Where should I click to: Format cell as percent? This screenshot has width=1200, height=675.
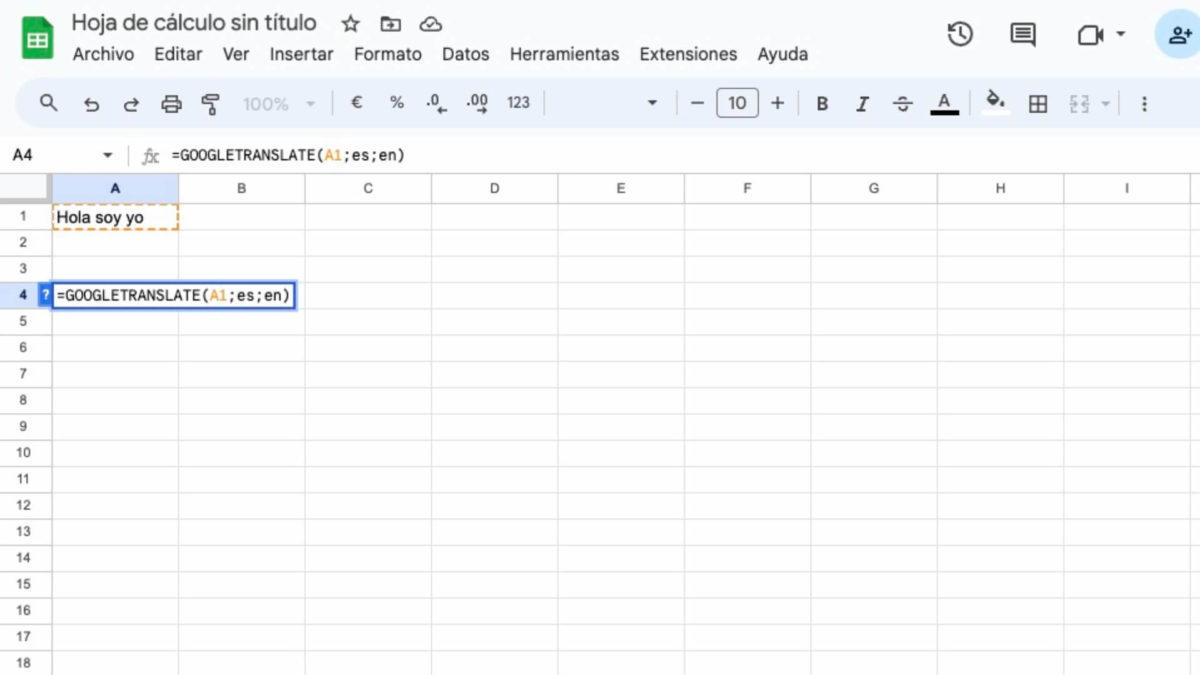click(397, 103)
